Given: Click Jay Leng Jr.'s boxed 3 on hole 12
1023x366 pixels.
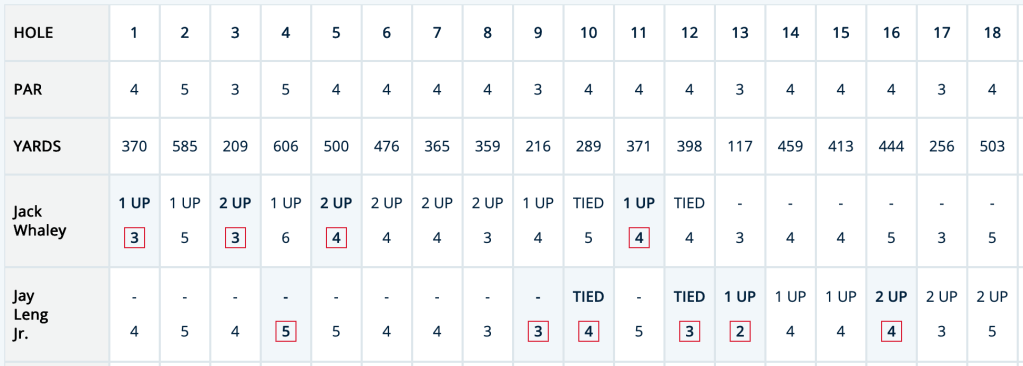Looking at the screenshot, I should (x=689, y=332).
